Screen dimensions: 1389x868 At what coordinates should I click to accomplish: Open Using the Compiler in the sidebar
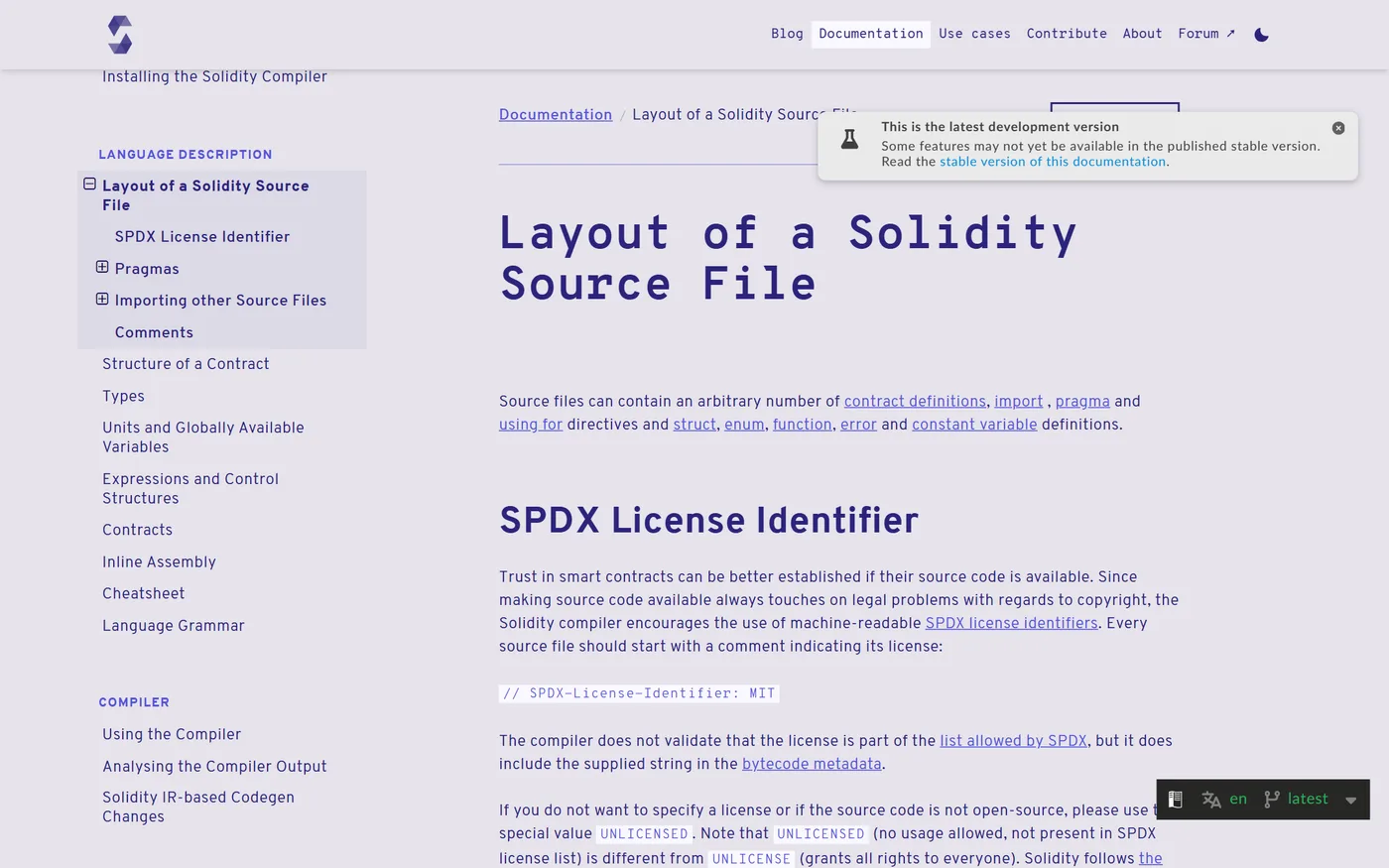pos(172,734)
